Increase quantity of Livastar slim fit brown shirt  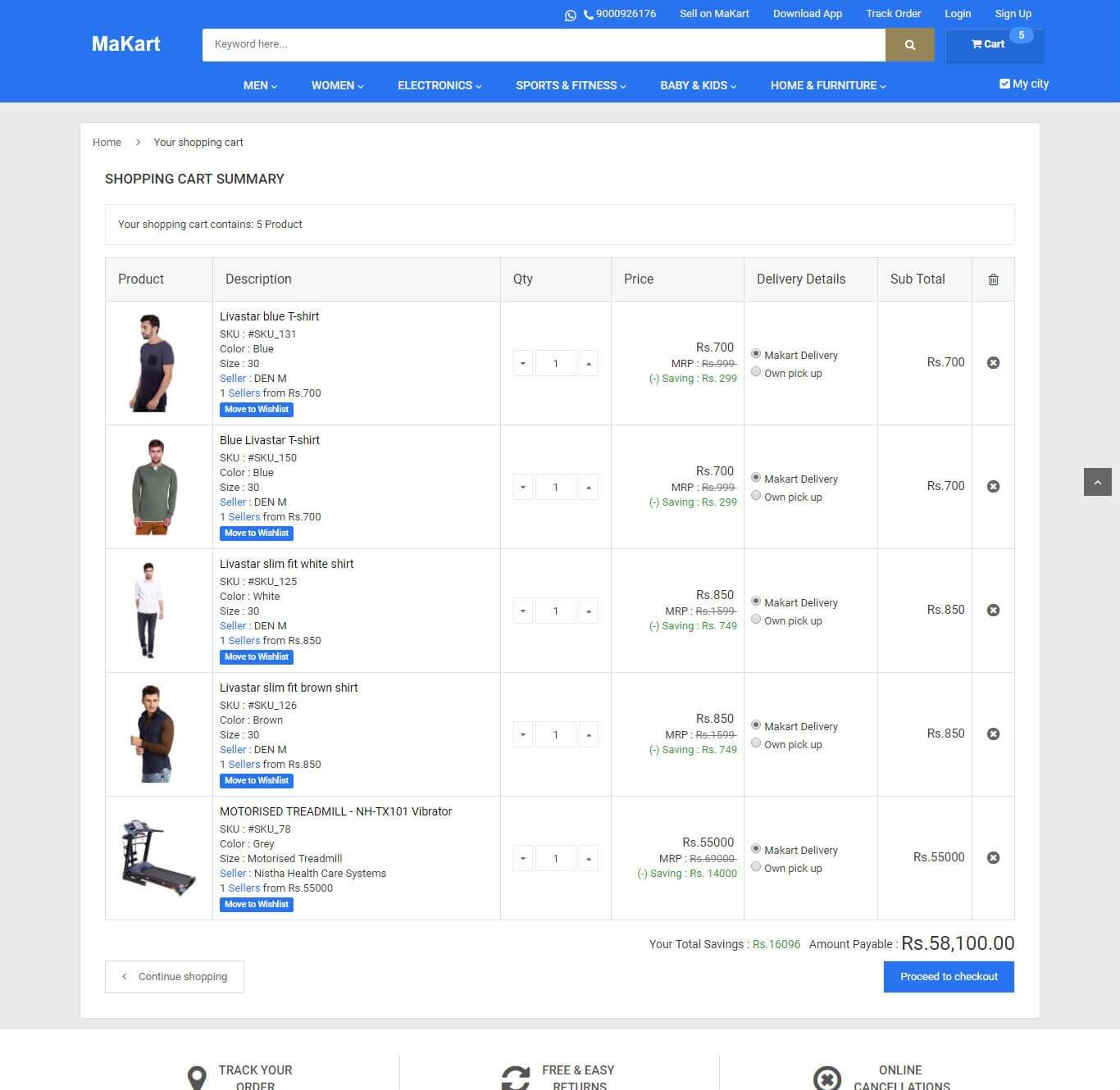(589, 735)
